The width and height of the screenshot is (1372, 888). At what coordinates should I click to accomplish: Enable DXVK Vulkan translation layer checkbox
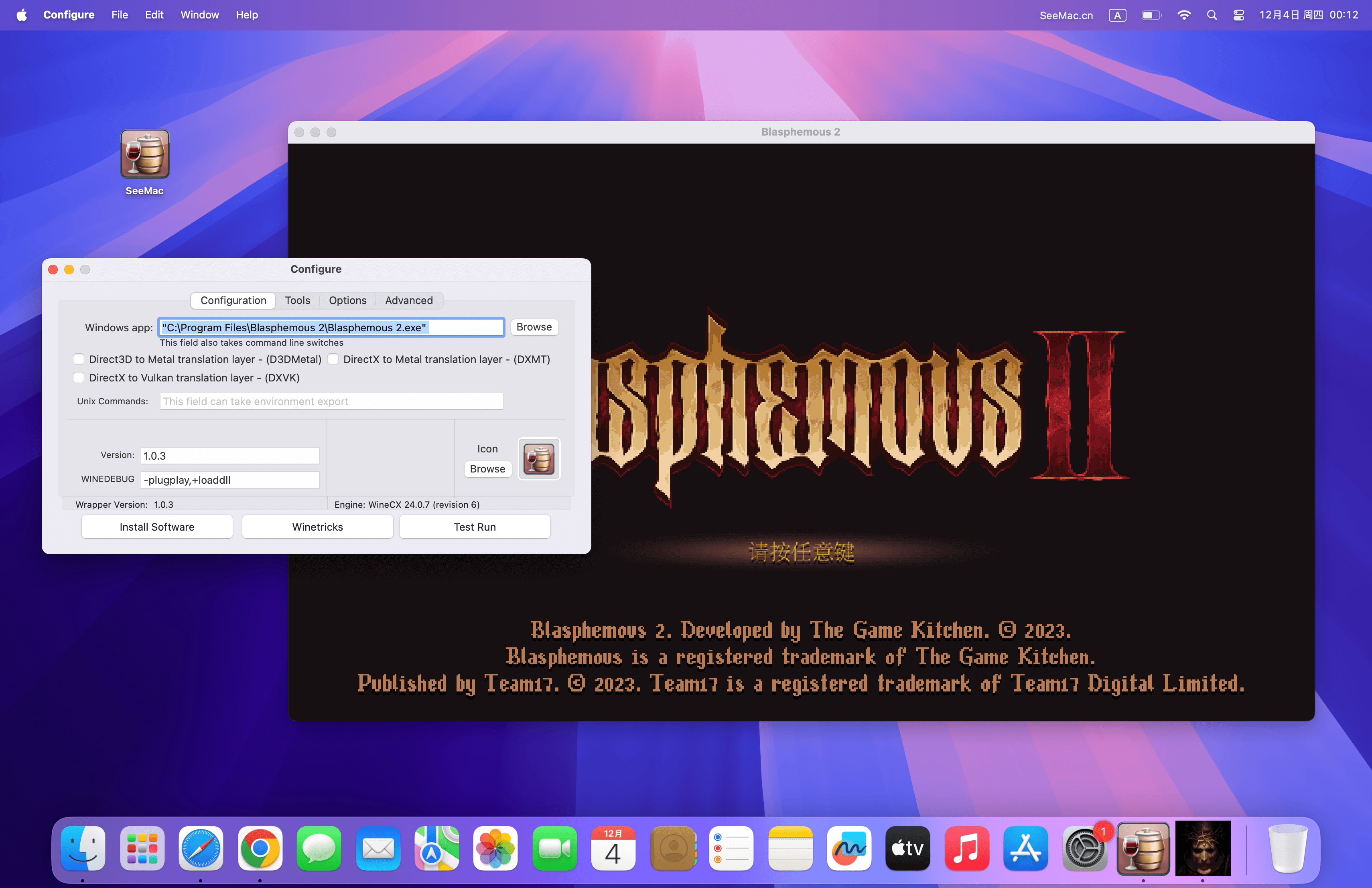[79, 377]
